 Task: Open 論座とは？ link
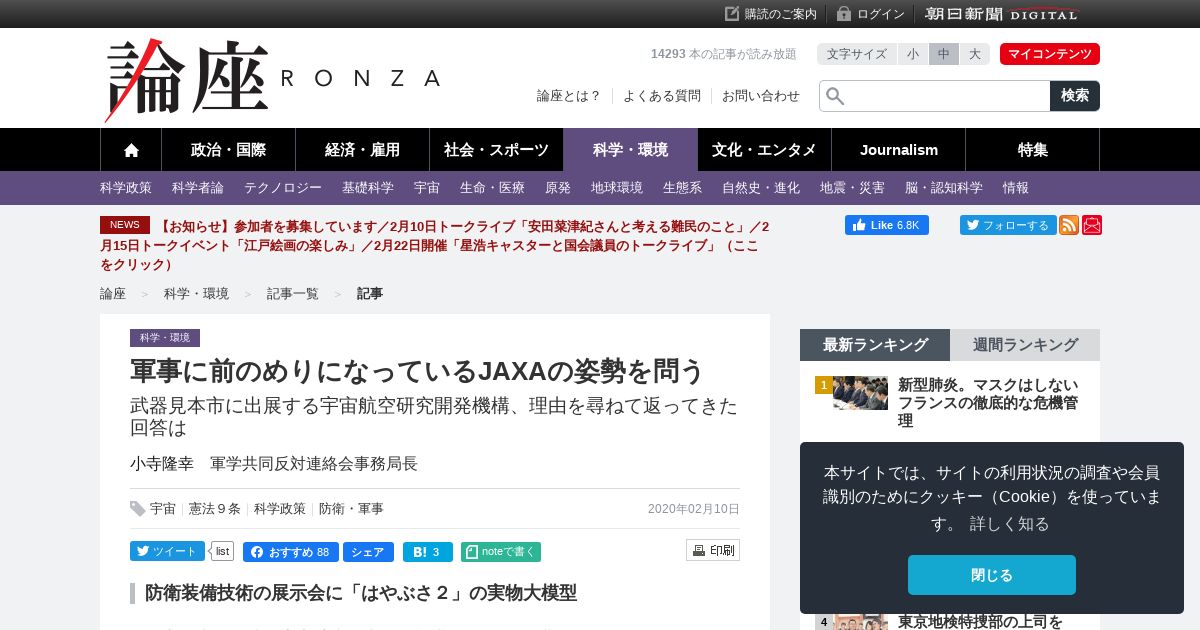coord(569,96)
